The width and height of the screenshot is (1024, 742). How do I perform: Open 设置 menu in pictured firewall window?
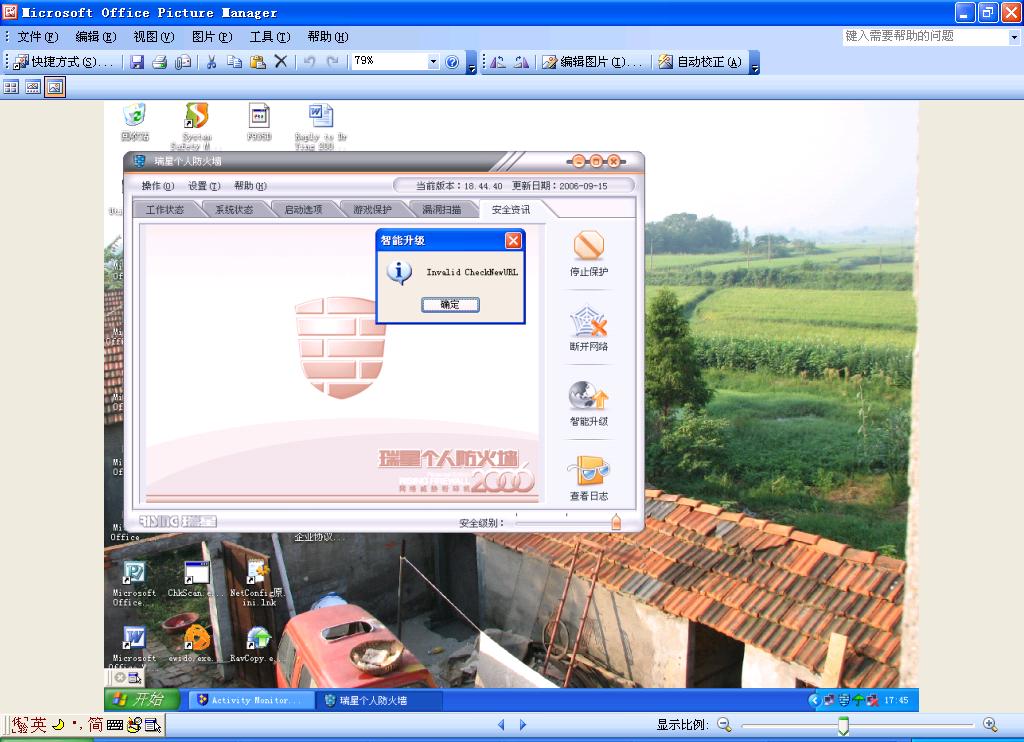(x=204, y=186)
